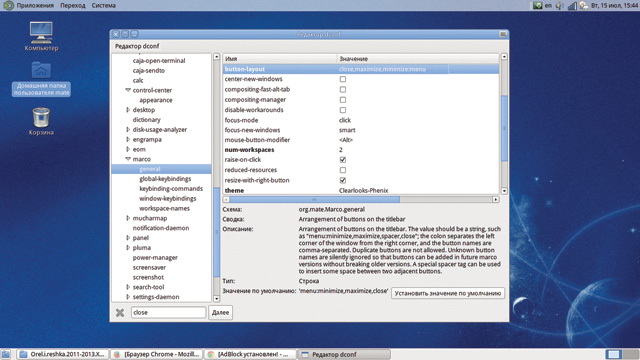Uncheck the raise-on-click checkbox

tap(343, 160)
